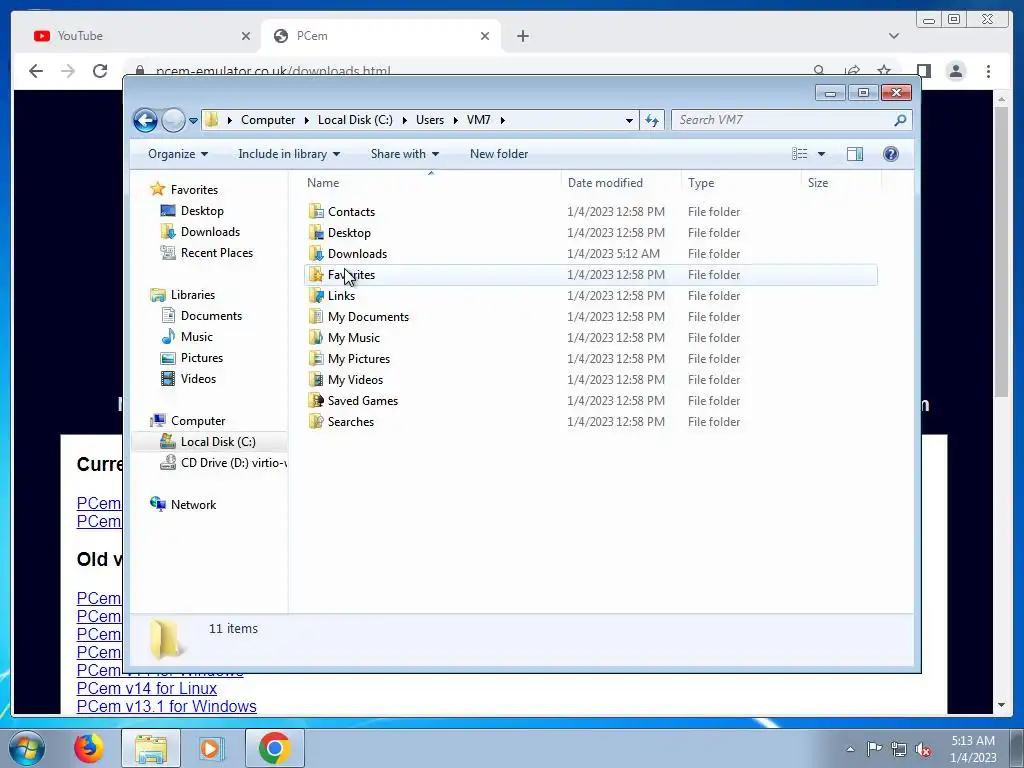
Task: Select the Saved Games folder icon
Action: pyautogui.click(x=317, y=400)
